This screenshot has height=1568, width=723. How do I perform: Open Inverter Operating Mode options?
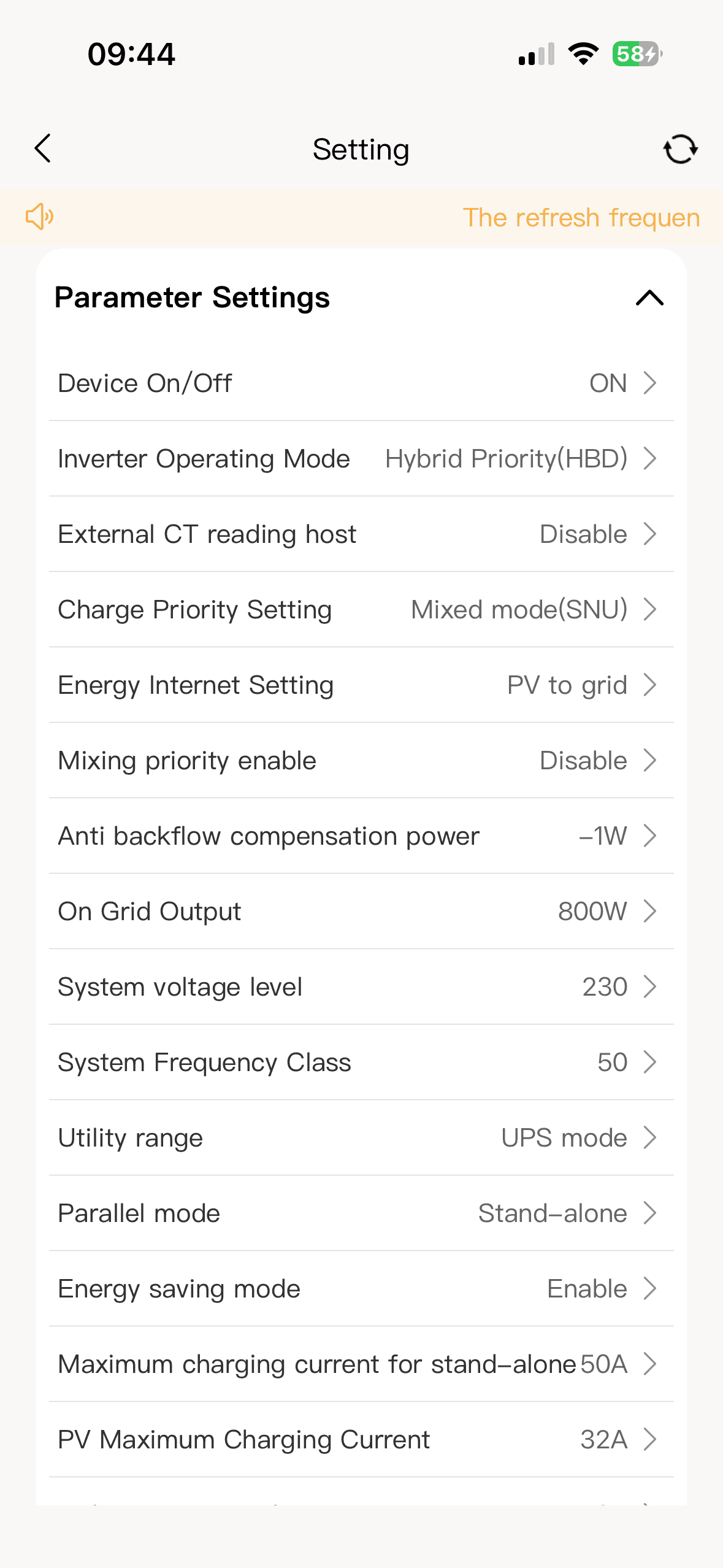tap(361, 458)
